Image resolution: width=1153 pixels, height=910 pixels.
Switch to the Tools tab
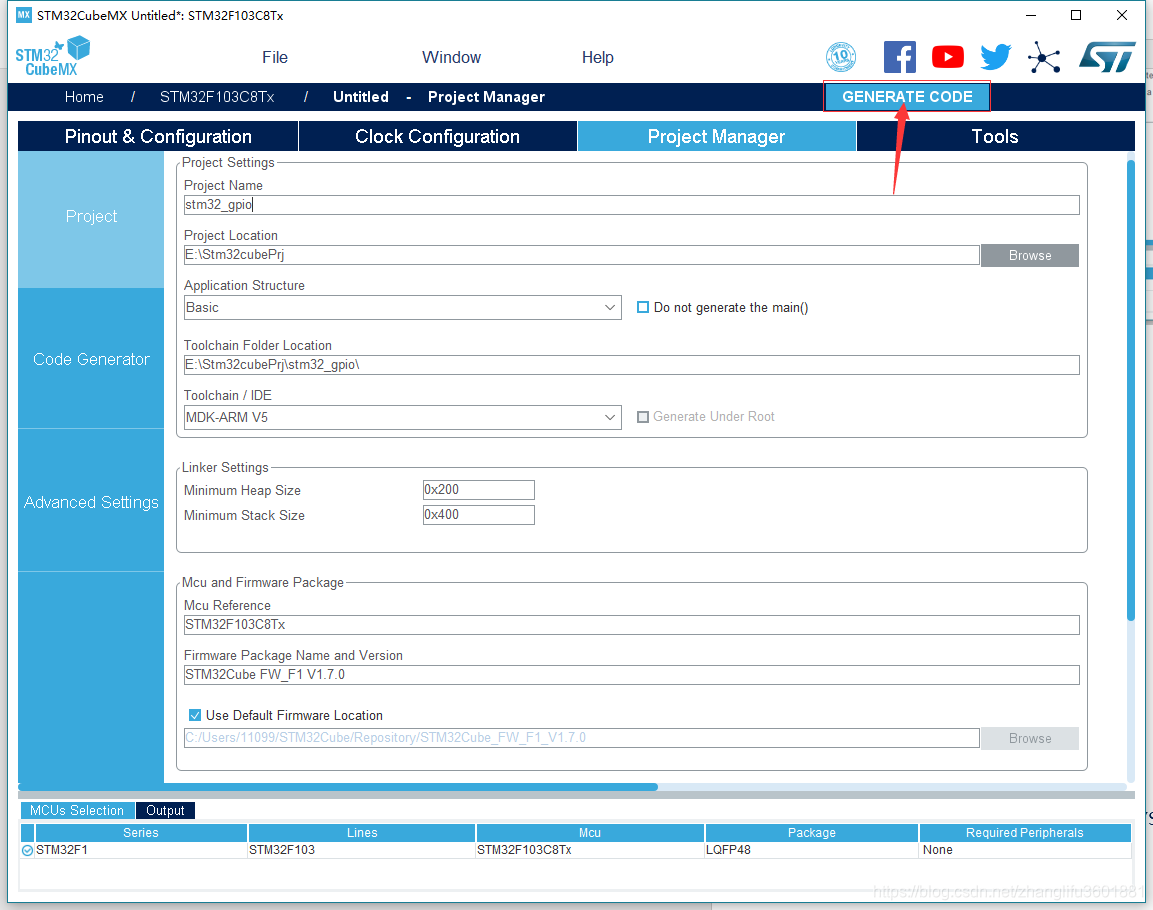[995, 137]
